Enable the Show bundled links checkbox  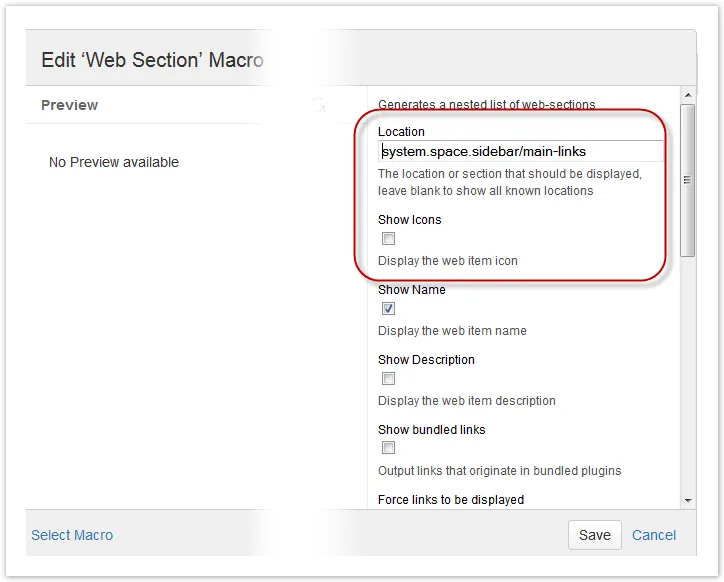388,448
